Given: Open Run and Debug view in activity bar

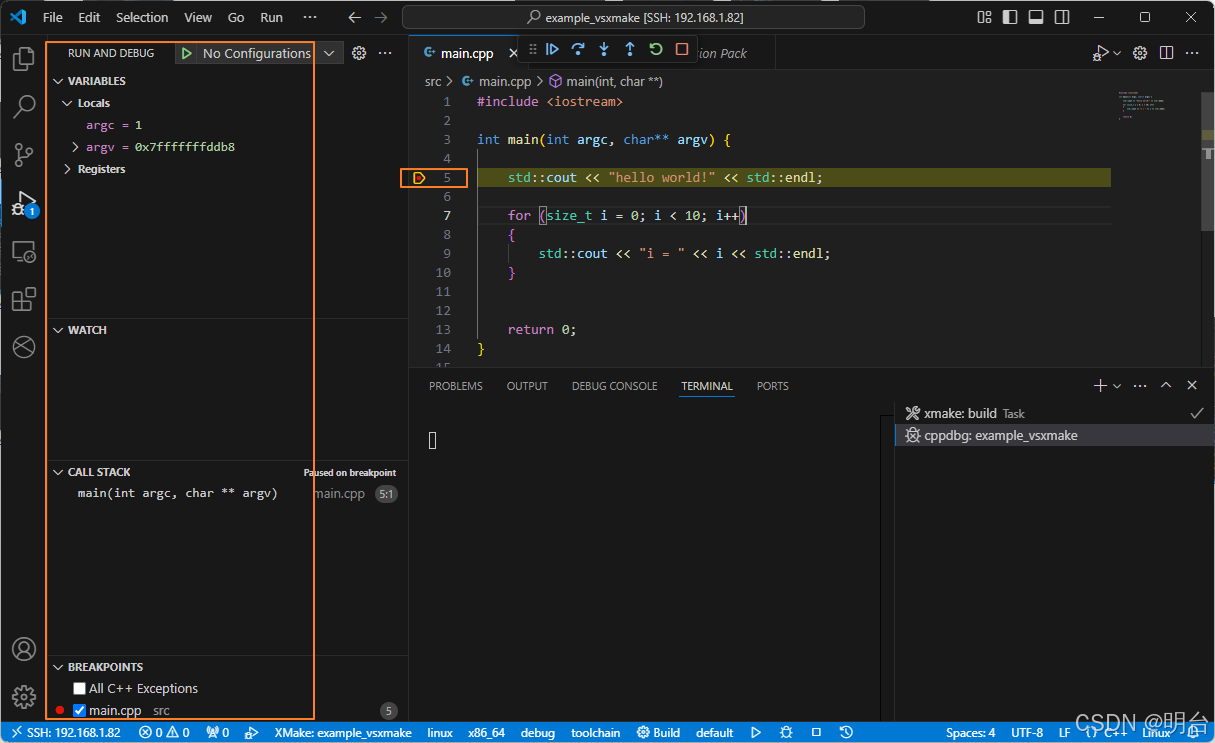Looking at the screenshot, I should point(23,203).
